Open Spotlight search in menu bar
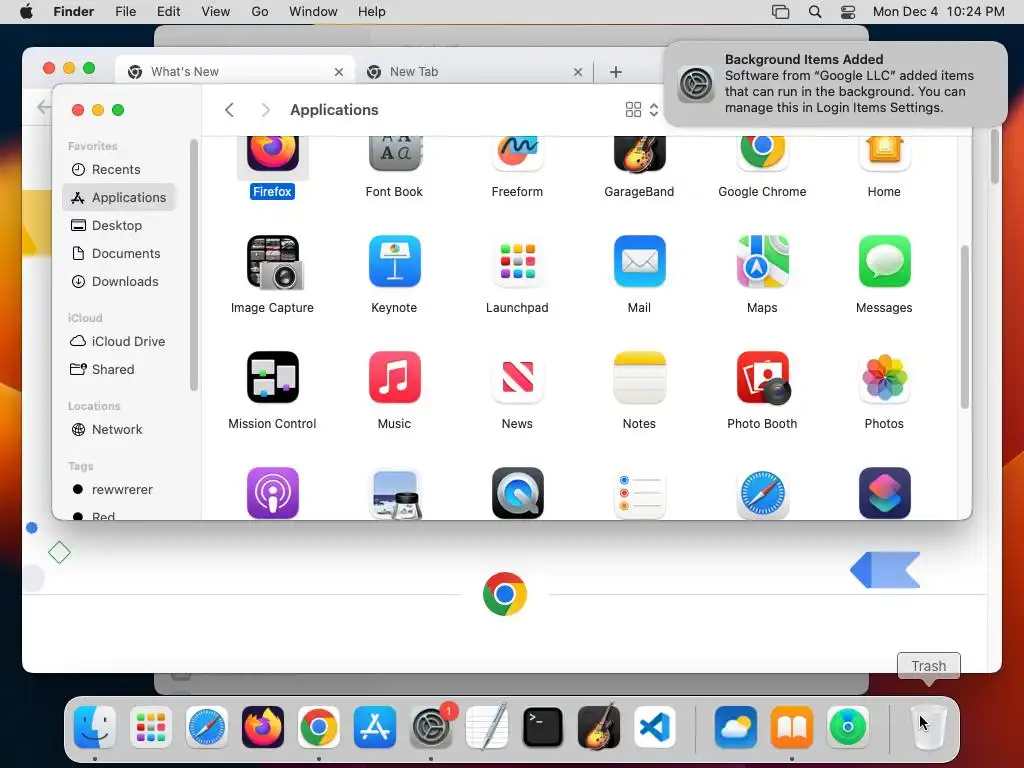Image resolution: width=1024 pixels, height=768 pixels. click(815, 12)
